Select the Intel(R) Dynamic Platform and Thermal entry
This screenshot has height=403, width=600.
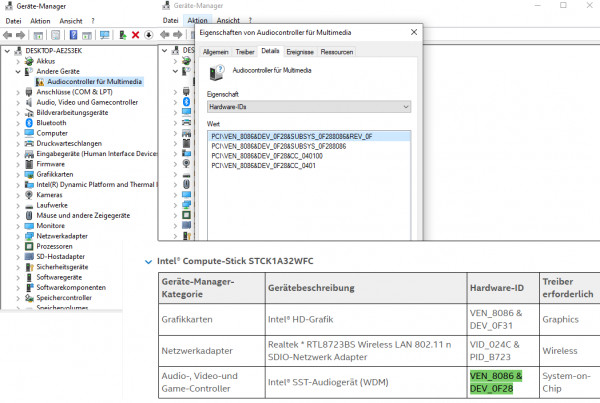pos(96,184)
